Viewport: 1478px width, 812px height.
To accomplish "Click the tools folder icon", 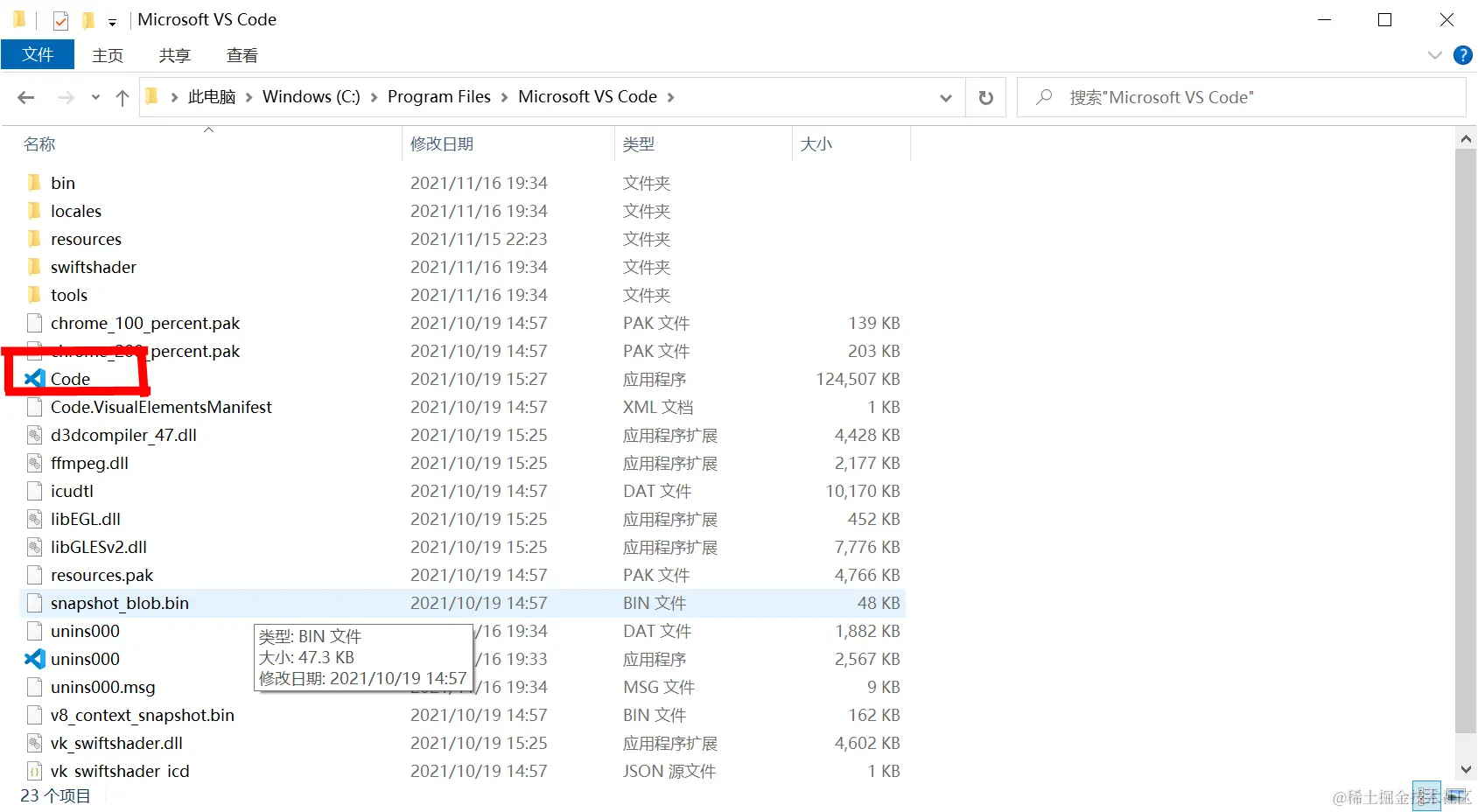I will (x=34, y=295).
